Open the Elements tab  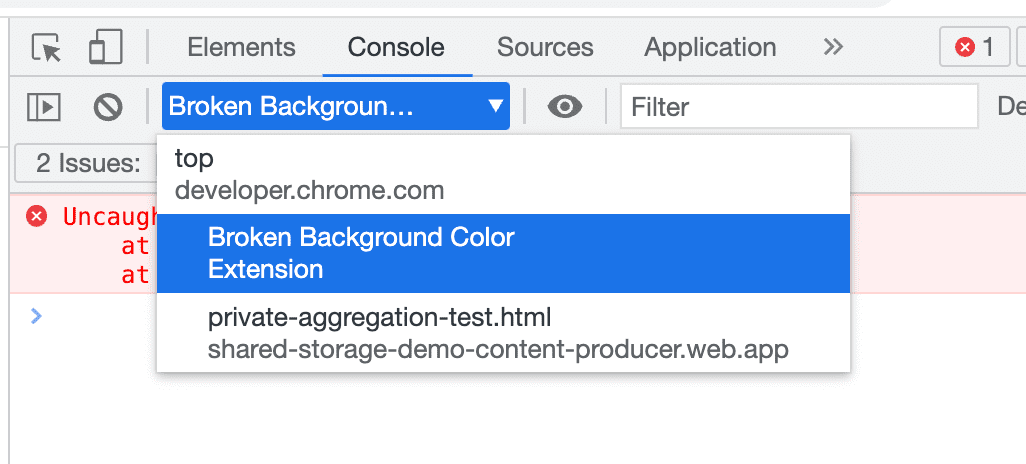tap(241, 47)
